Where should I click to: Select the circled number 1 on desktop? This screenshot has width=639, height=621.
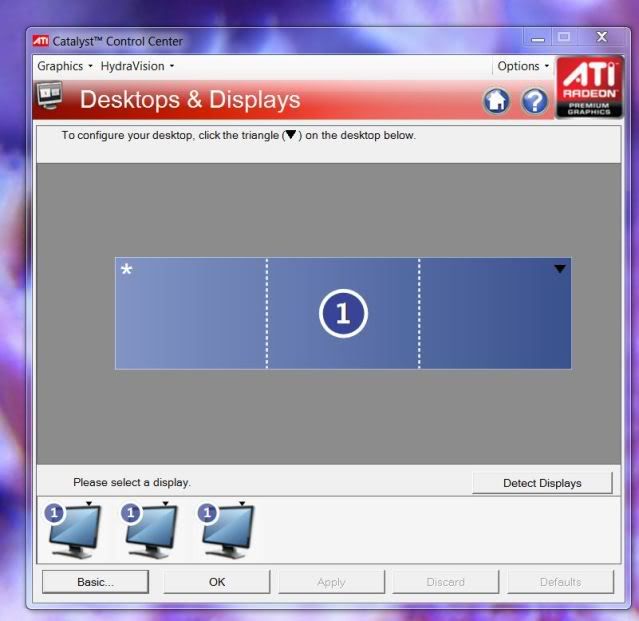pyautogui.click(x=343, y=313)
